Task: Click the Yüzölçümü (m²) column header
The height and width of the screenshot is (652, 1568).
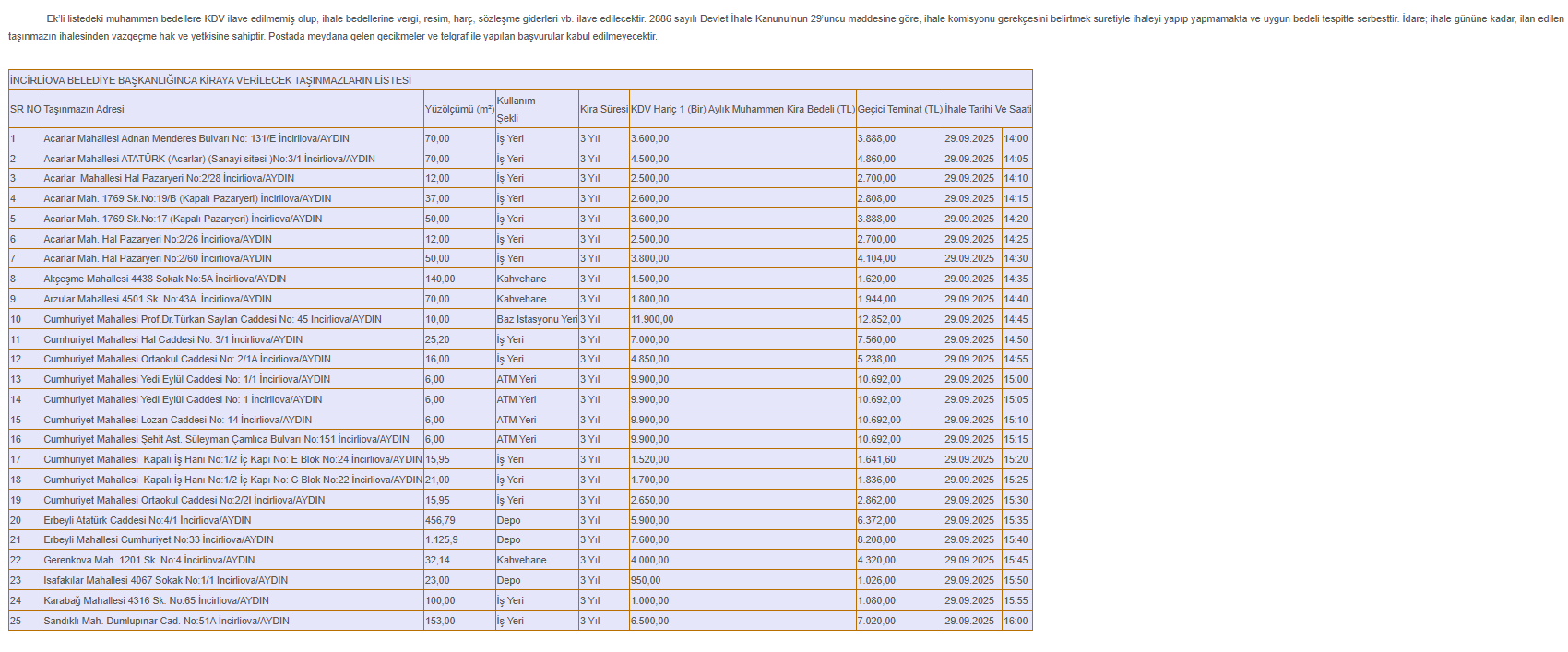Action: 459,109
